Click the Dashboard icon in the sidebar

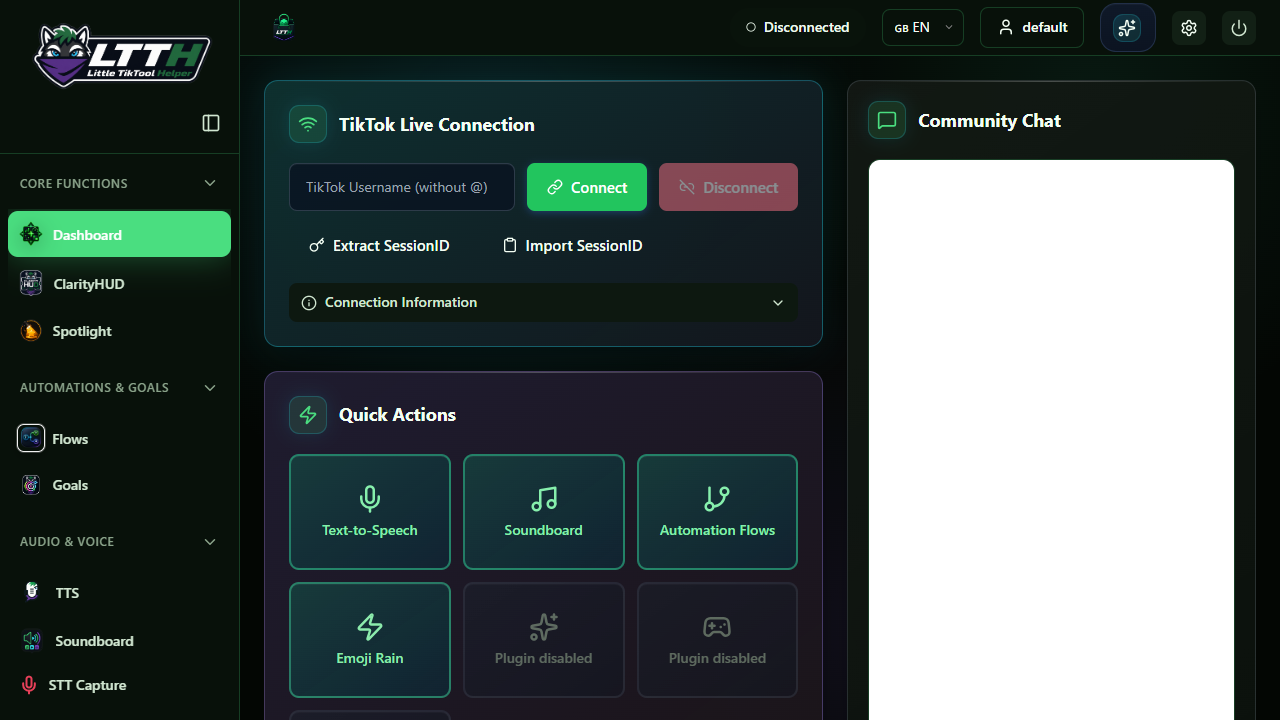pyautogui.click(x=31, y=235)
